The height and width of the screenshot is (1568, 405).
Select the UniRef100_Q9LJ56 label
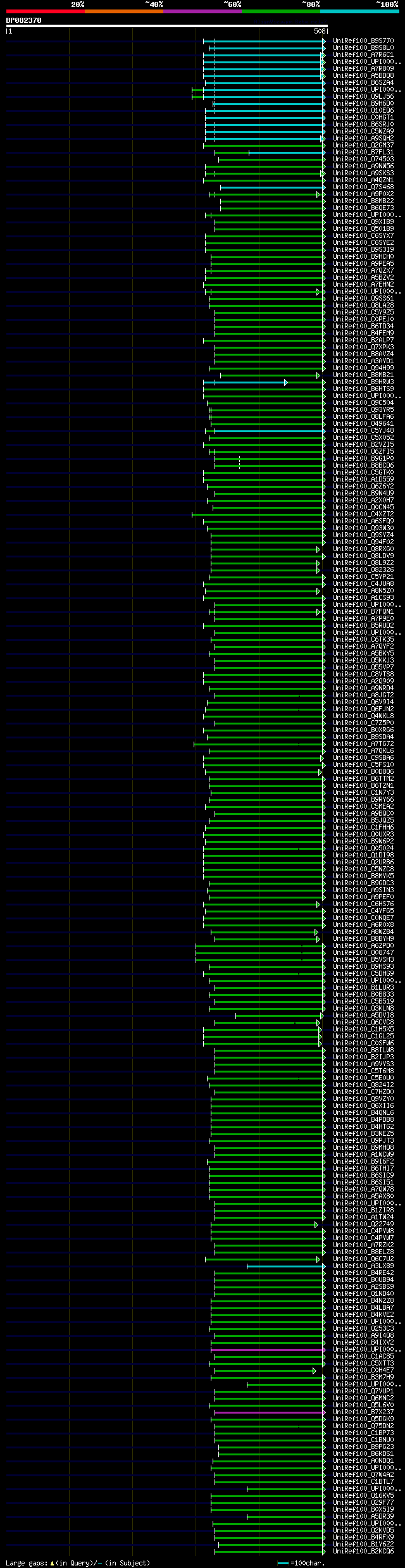(363, 97)
